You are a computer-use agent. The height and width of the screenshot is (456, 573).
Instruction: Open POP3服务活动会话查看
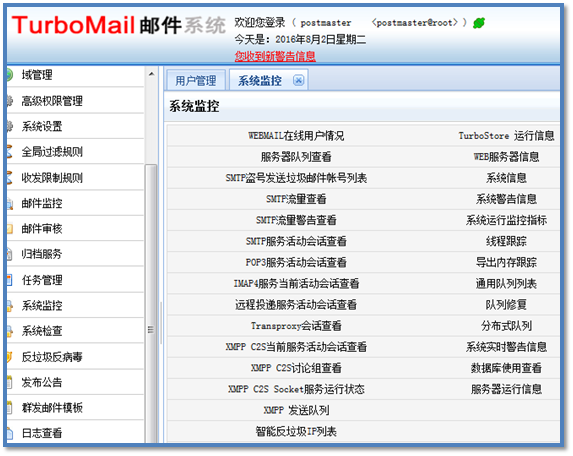click(296, 263)
